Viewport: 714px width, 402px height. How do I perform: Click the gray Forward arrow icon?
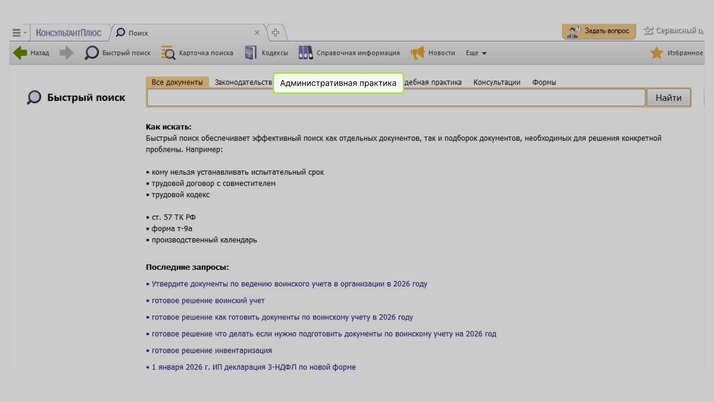coord(66,53)
